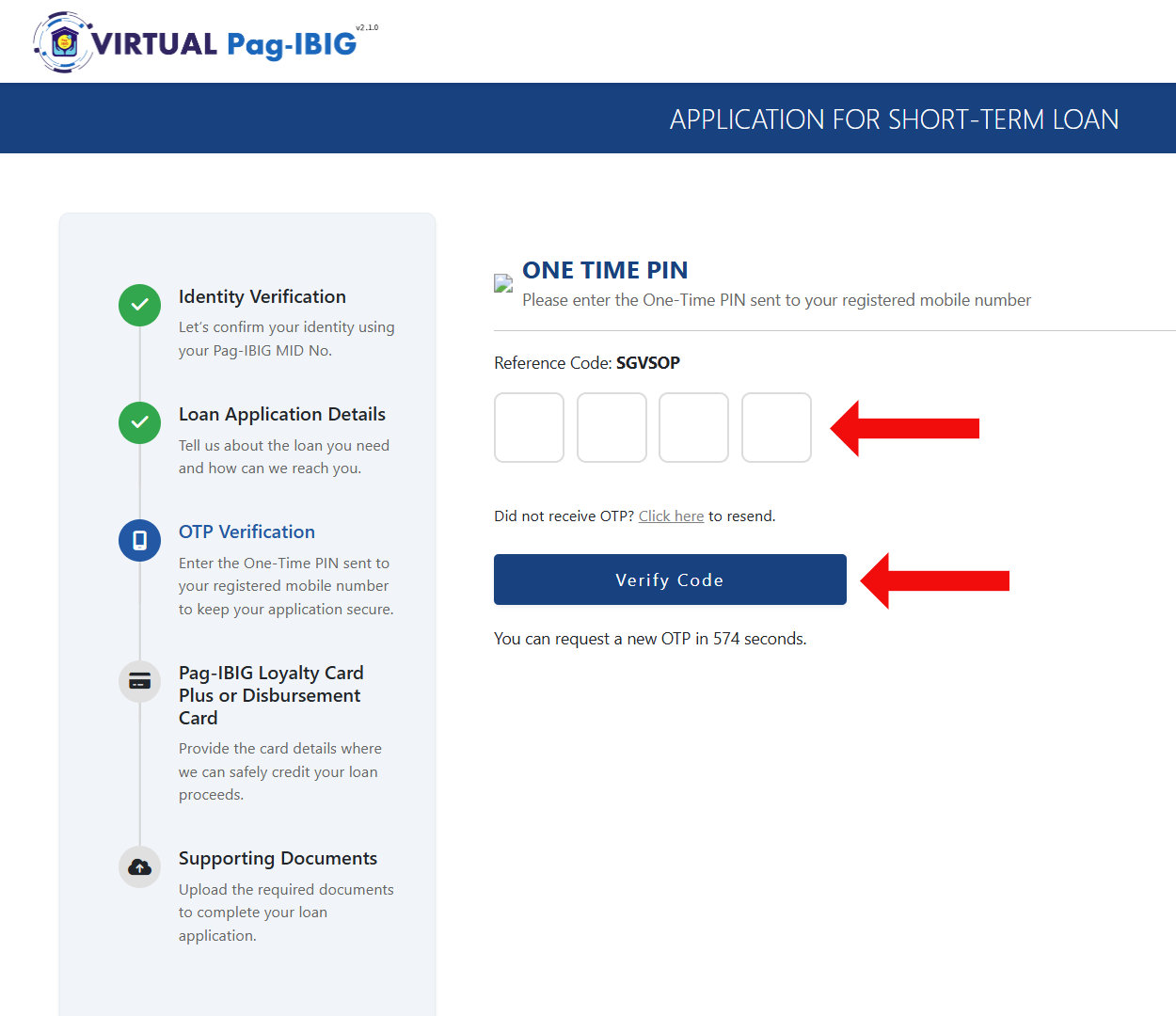Click the Identity Verification green checkmark icon
This screenshot has height=1016, width=1176.
[x=139, y=305]
